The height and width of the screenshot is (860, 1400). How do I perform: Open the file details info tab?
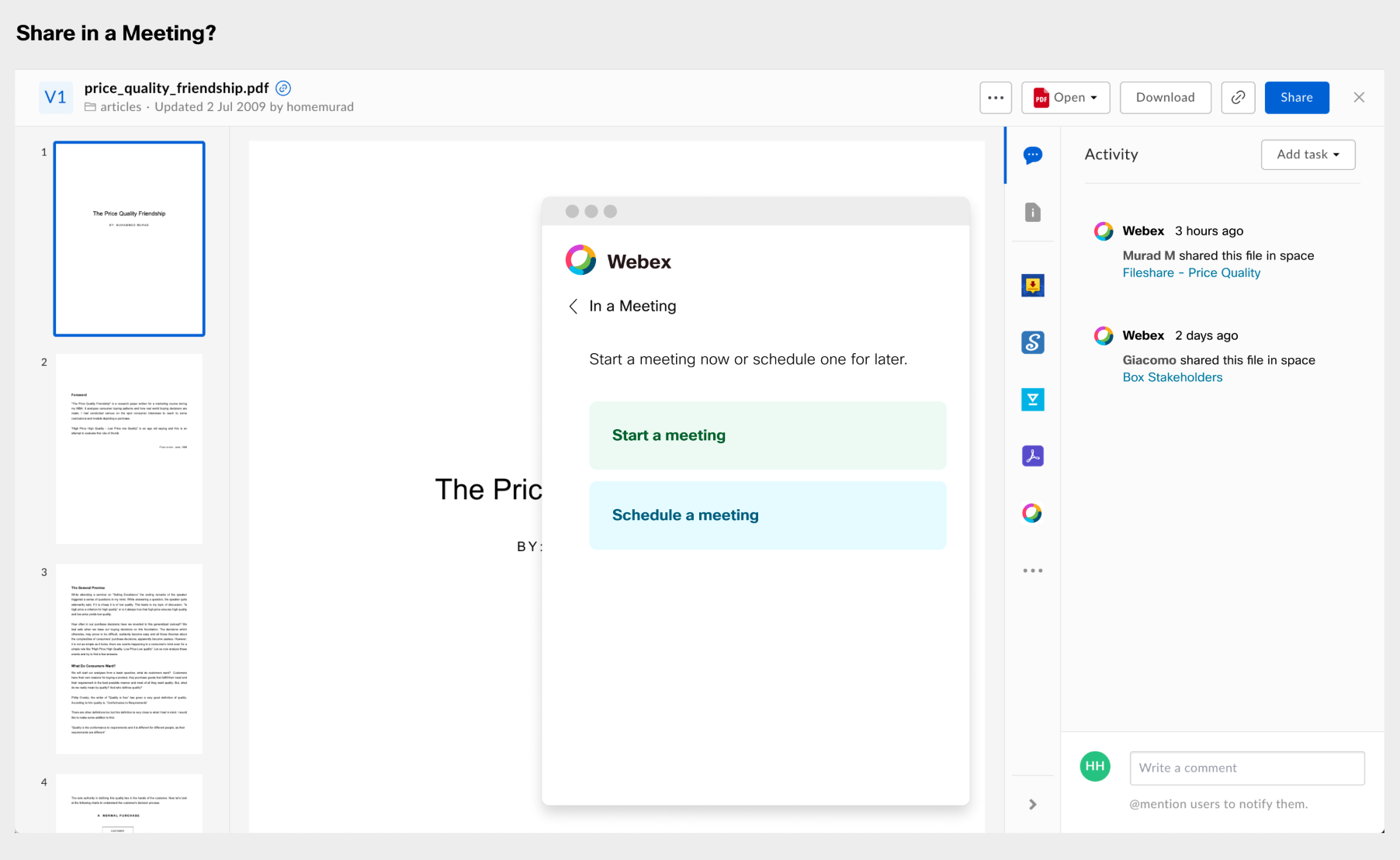(1033, 212)
